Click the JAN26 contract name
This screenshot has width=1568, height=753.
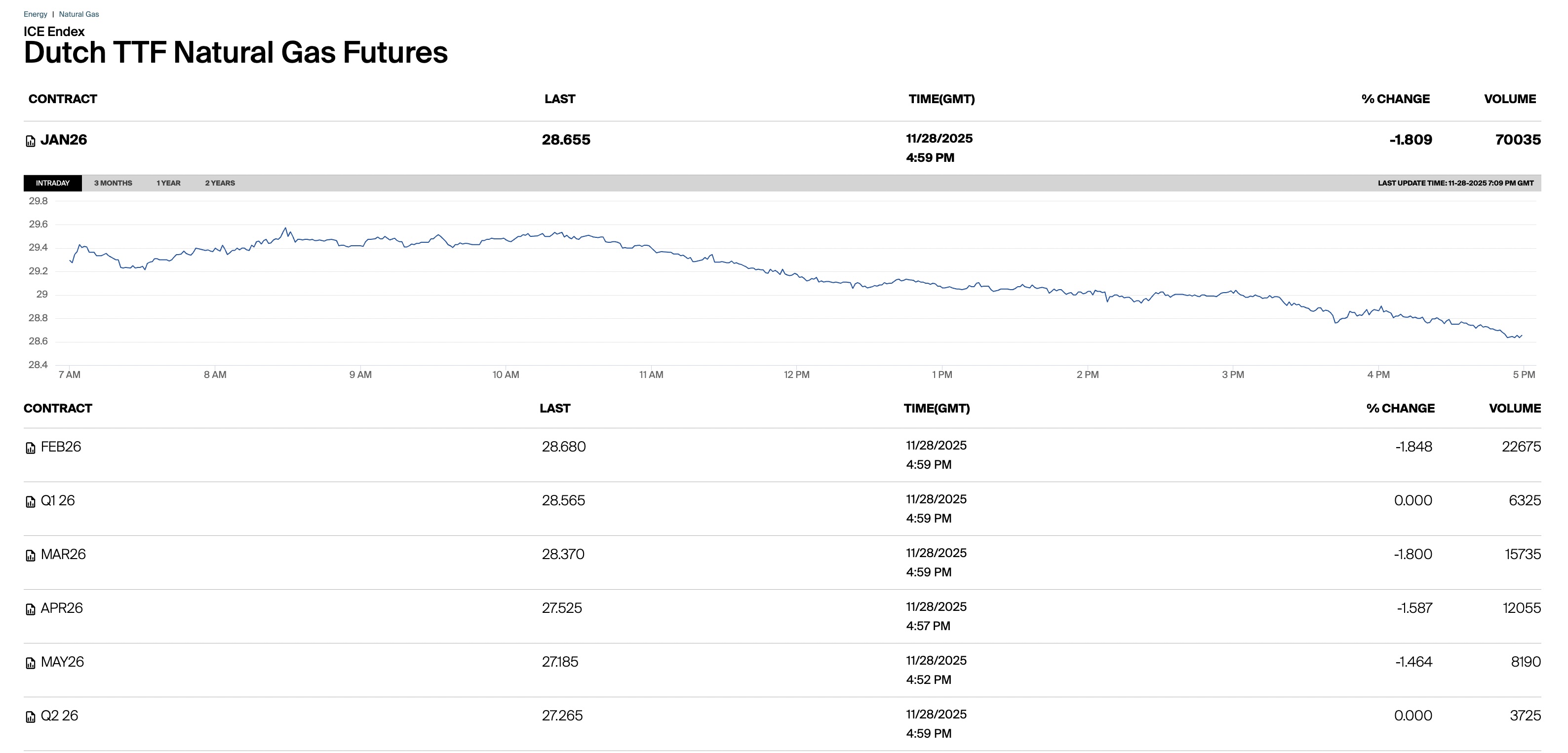[63, 140]
